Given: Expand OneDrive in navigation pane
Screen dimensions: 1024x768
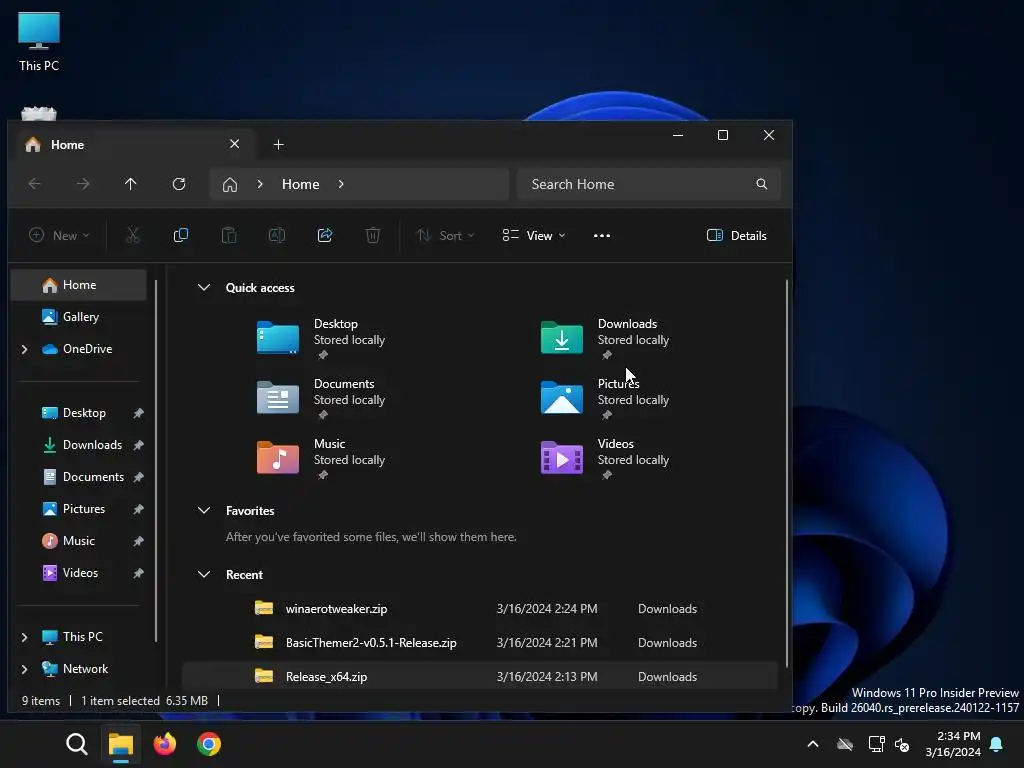Looking at the screenshot, I should coord(24,349).
